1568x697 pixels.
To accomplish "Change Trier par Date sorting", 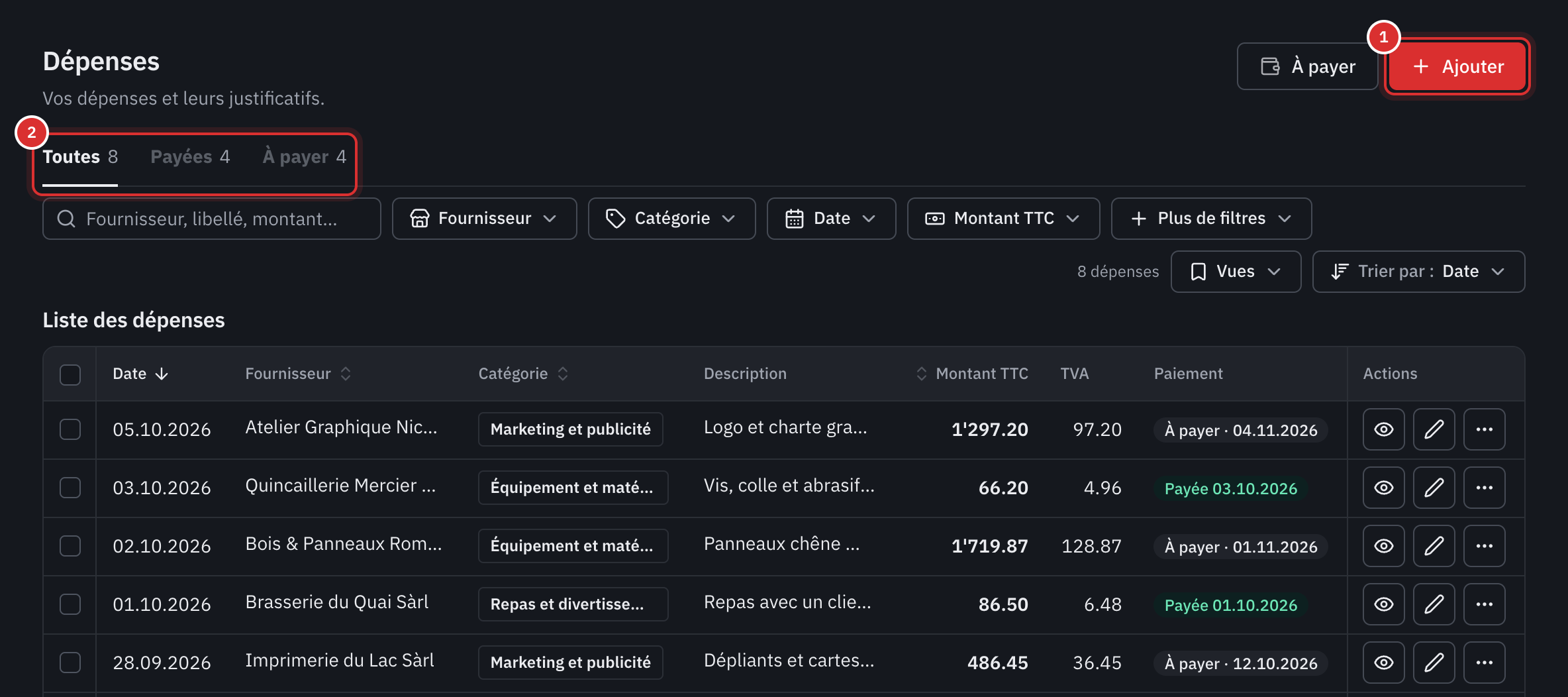I will (x=1418, y=272).
